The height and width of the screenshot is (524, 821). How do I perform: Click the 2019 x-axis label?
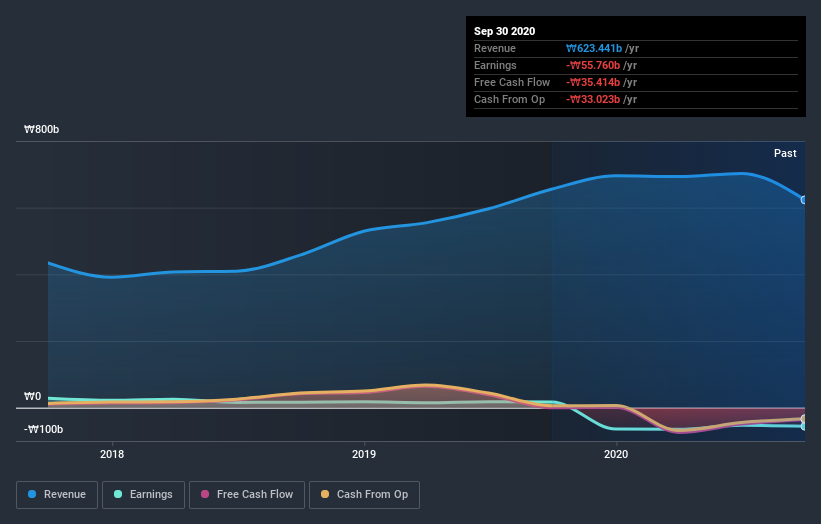pos(364,454)
